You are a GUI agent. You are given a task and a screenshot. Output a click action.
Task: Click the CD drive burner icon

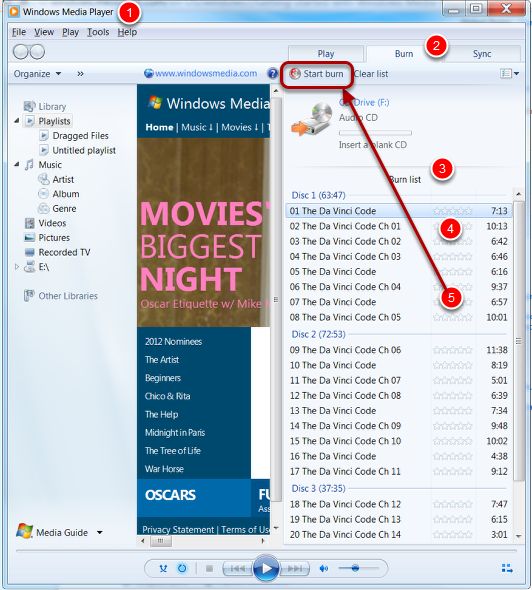312,120
